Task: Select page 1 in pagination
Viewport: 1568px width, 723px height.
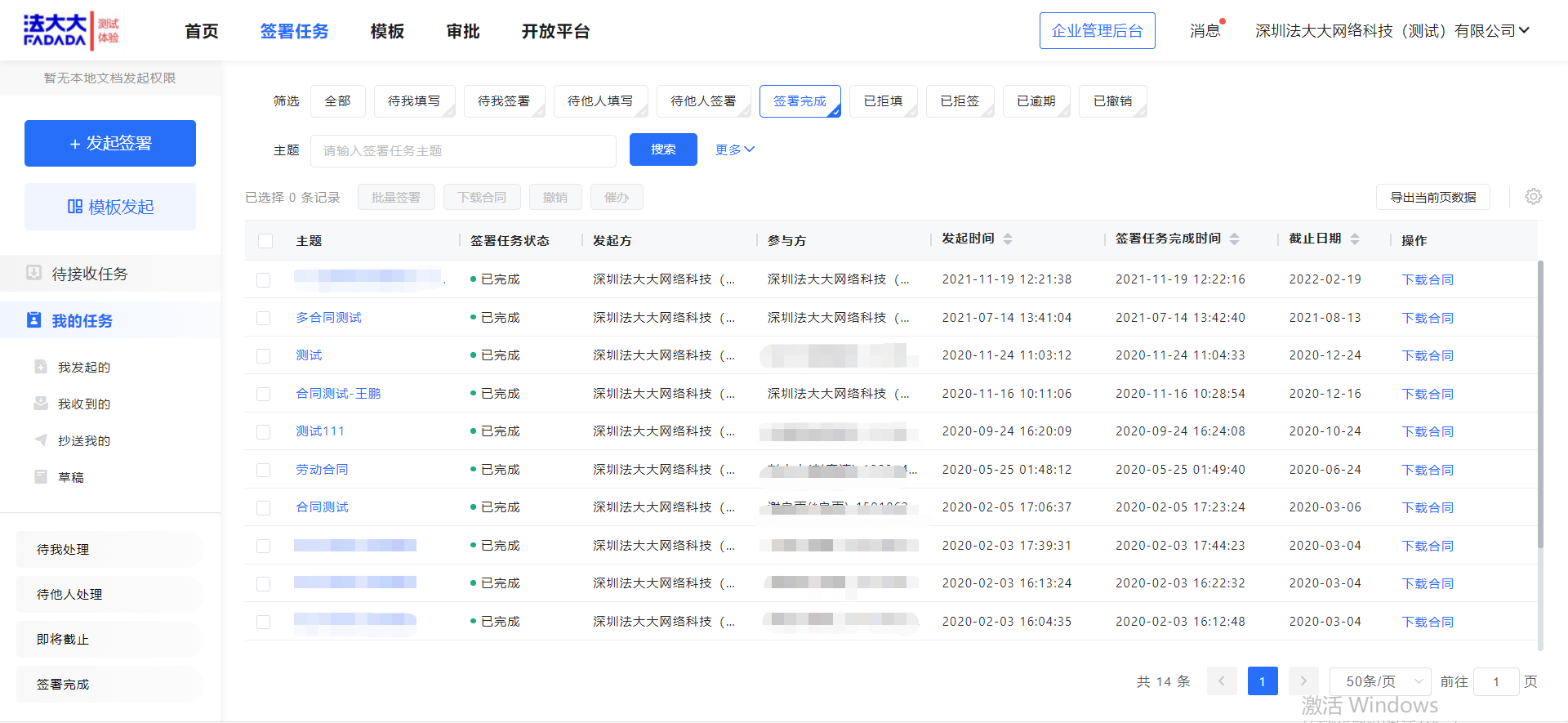Action: tap(1263, 681)
